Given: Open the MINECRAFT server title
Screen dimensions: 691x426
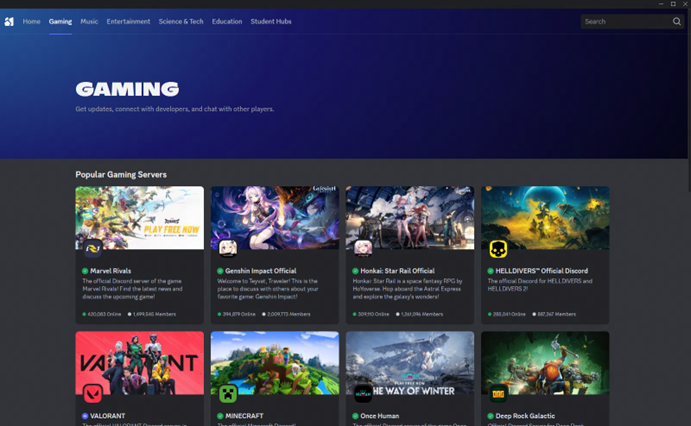Looking at the screenshot, I should pos(244,416).
